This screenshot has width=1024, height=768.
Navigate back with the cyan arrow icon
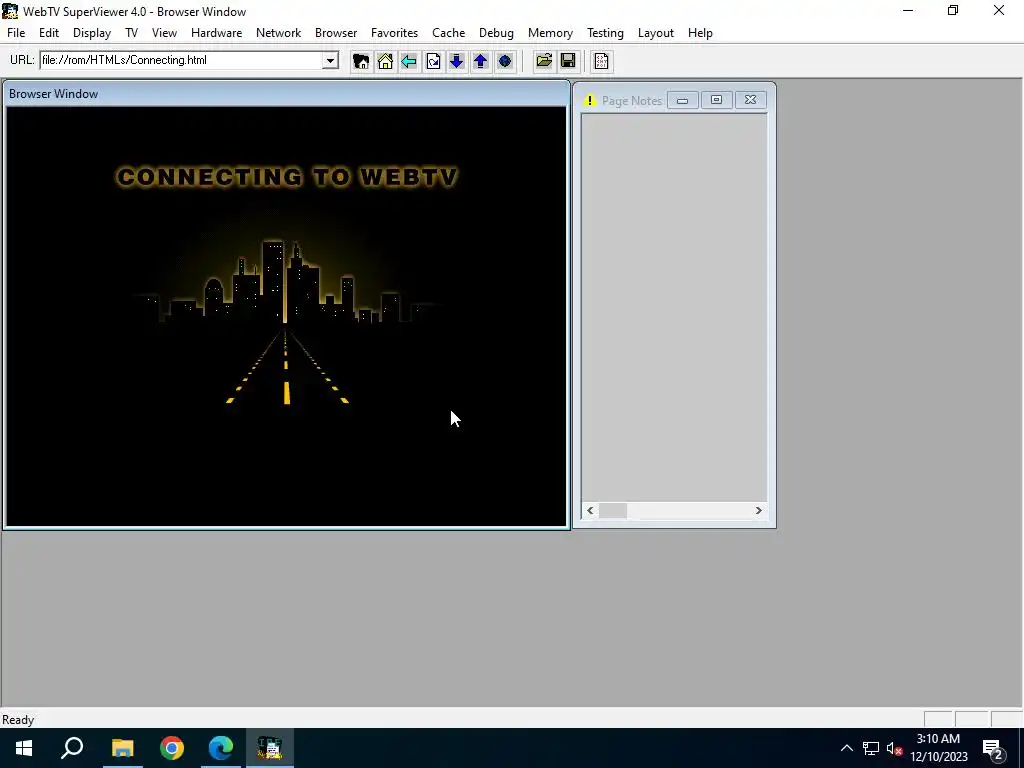coord(409,61)
